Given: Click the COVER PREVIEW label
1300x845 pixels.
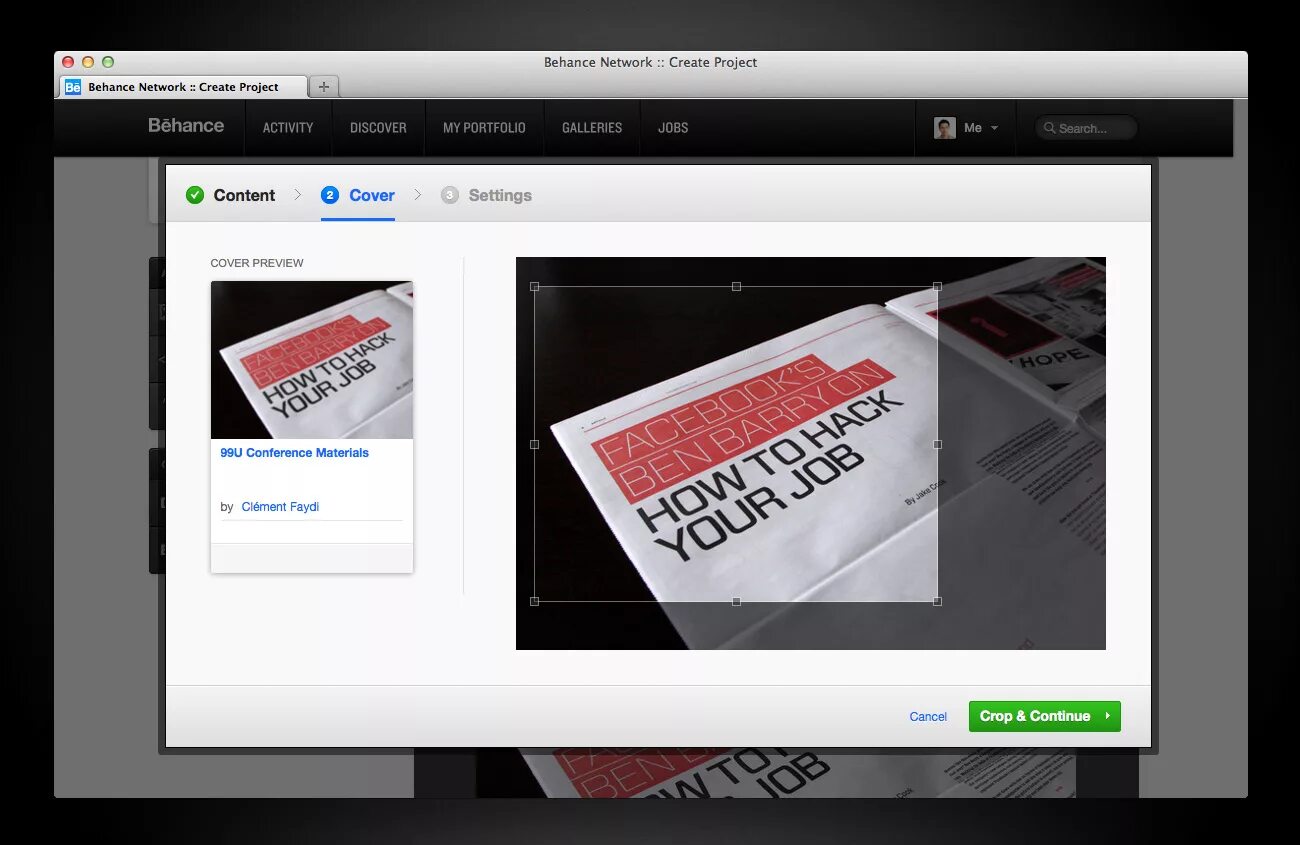Looking at the screenshot, I should click(x=257, y=263).
